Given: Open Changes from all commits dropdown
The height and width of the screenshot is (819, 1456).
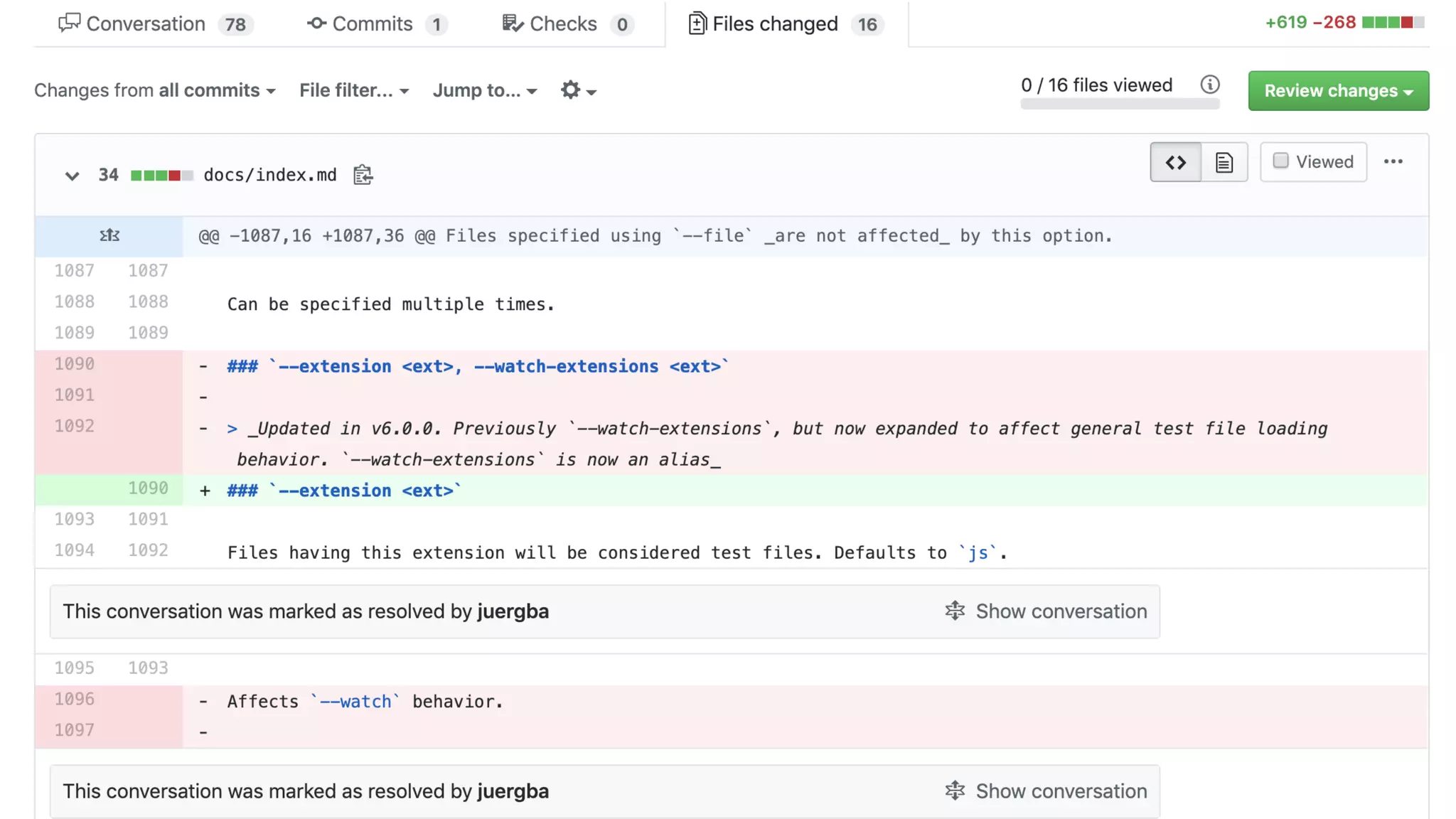Looking at the screenshot, I should point(154,90).
